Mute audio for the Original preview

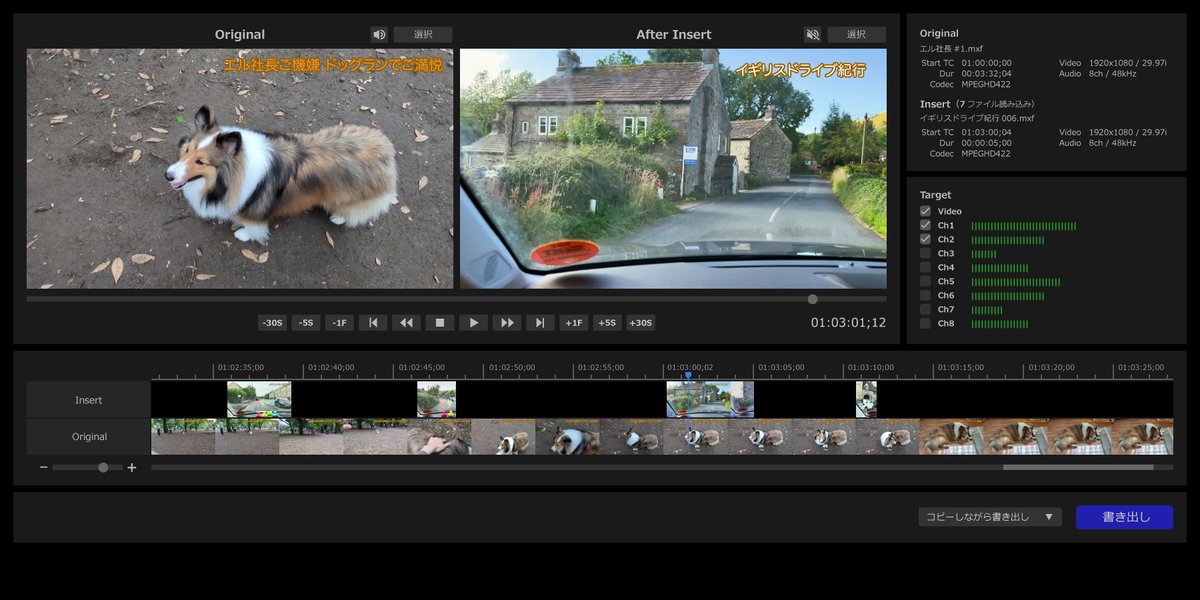point(378,33)
